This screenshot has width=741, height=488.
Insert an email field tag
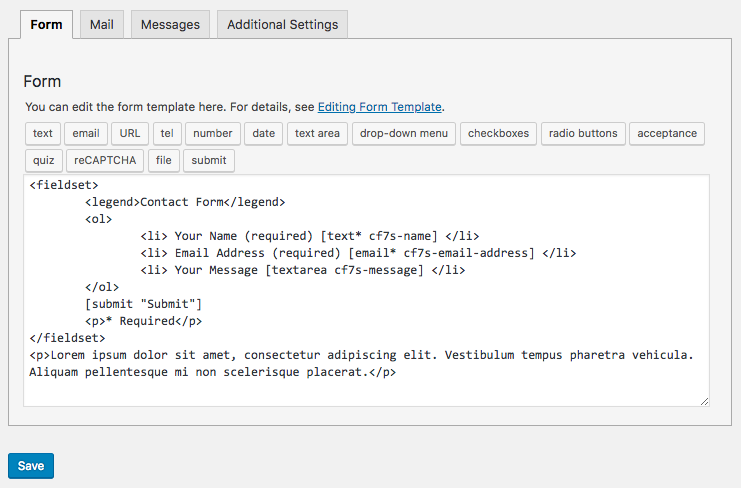[x=86, y=134]
